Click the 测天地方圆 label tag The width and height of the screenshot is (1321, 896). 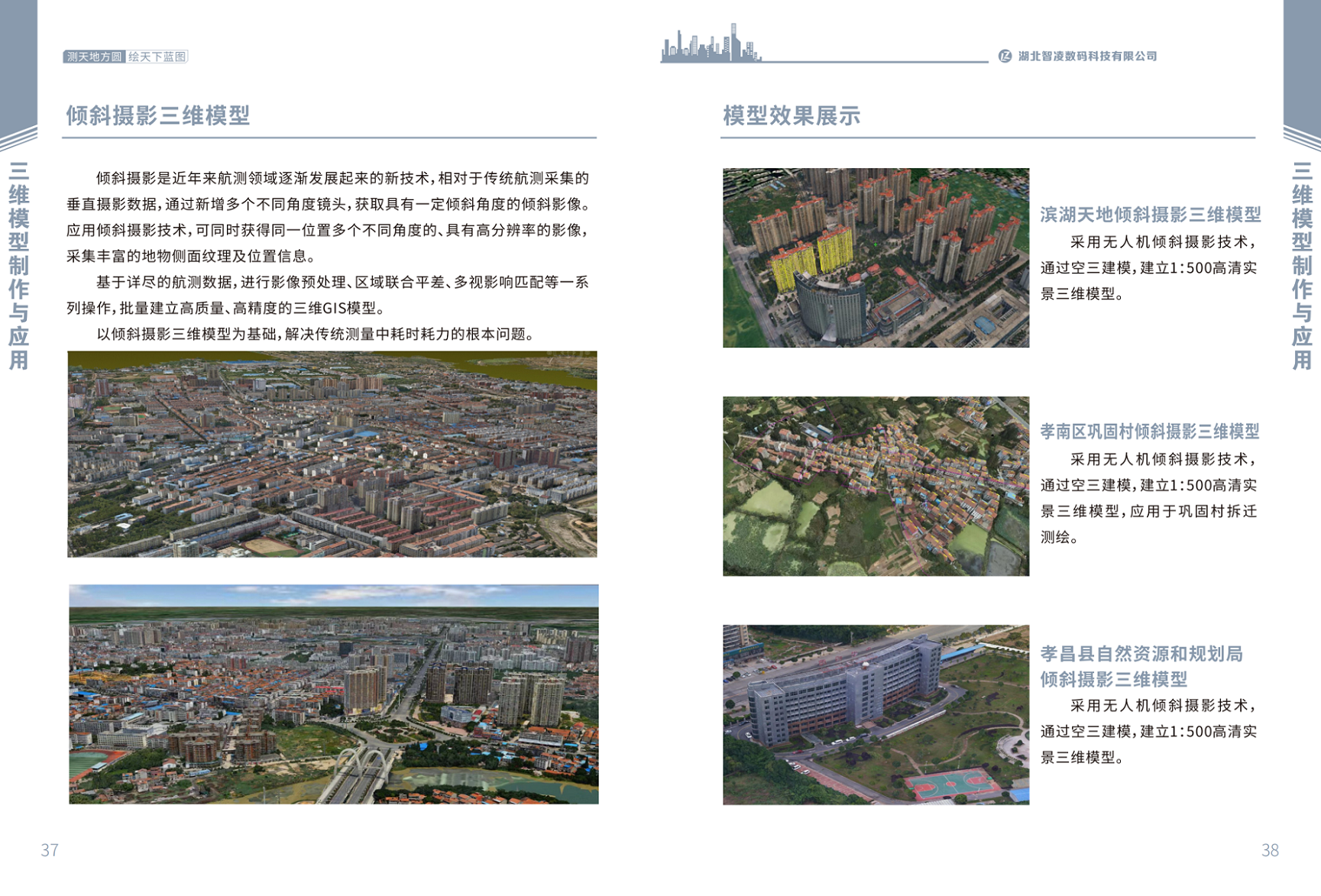(x=94, y=57)
